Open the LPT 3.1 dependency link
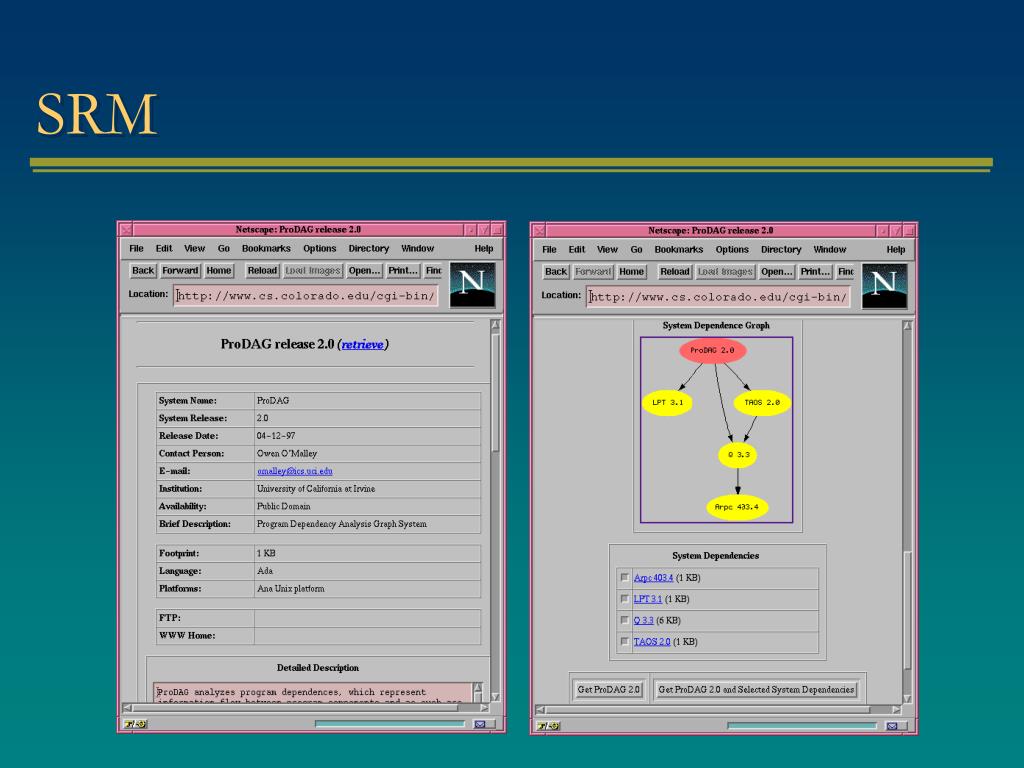The width and height of the screenshot is (1024, 768). point(648,599)
